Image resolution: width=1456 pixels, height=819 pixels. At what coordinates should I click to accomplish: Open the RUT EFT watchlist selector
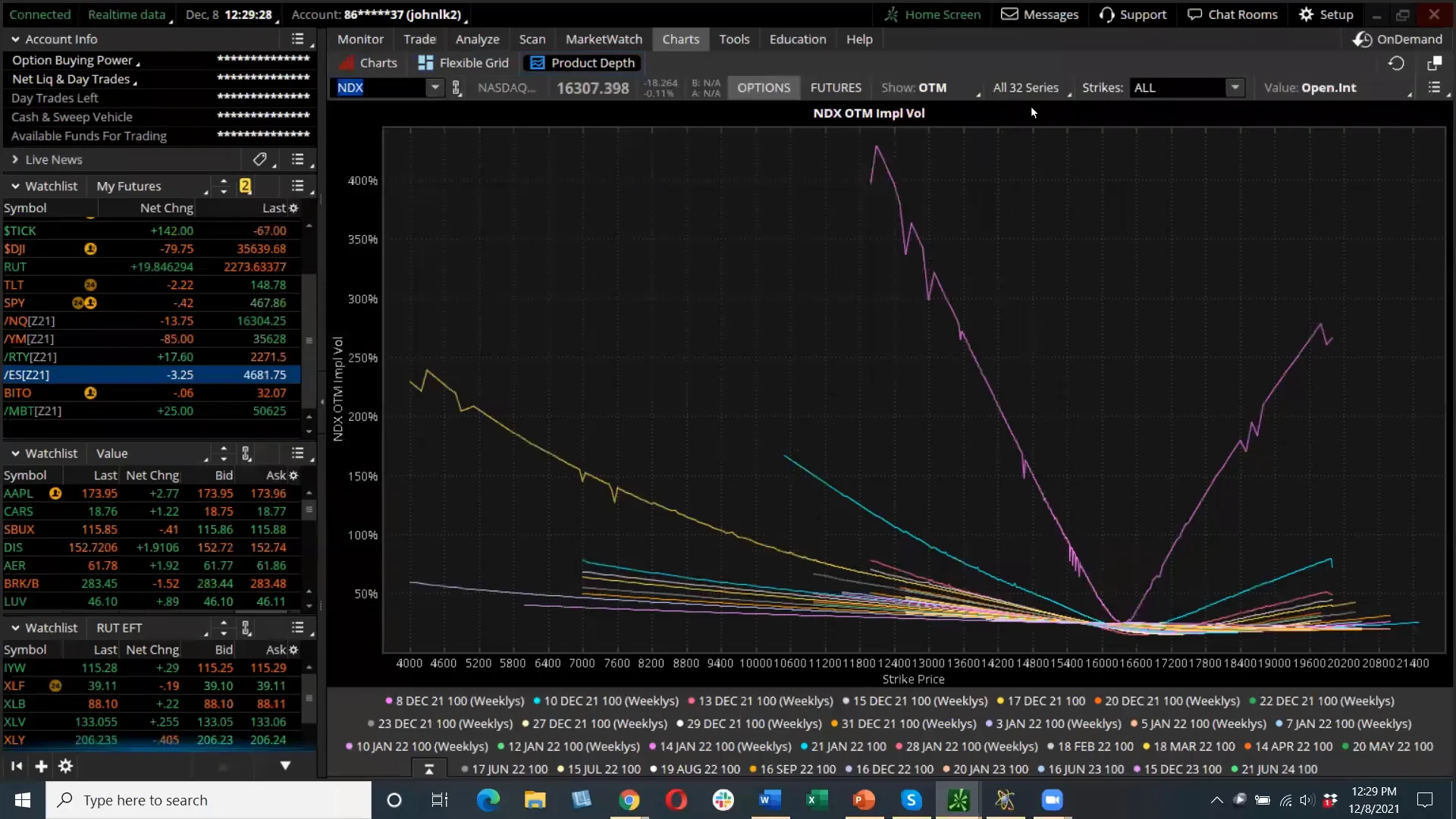pyautogui.click(x=152, y=628)
